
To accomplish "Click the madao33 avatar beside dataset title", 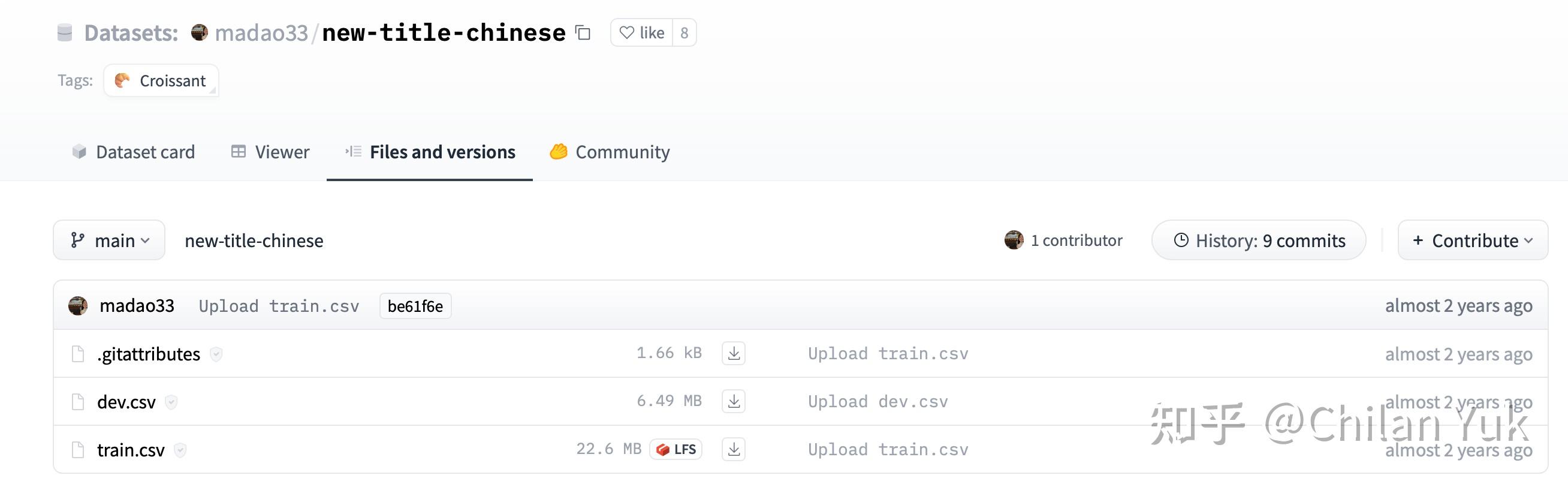I will pyautogui.click(x=199, y=32).
